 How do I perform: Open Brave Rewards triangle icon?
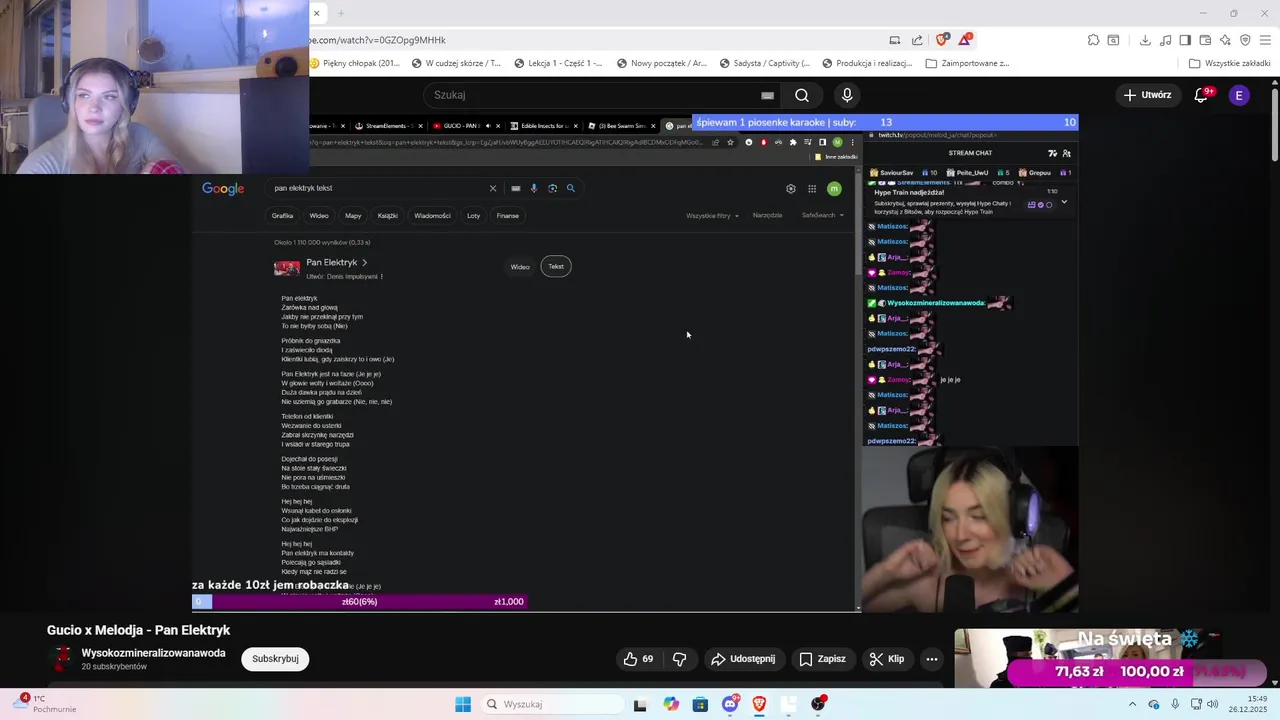(x=965, y=40)
